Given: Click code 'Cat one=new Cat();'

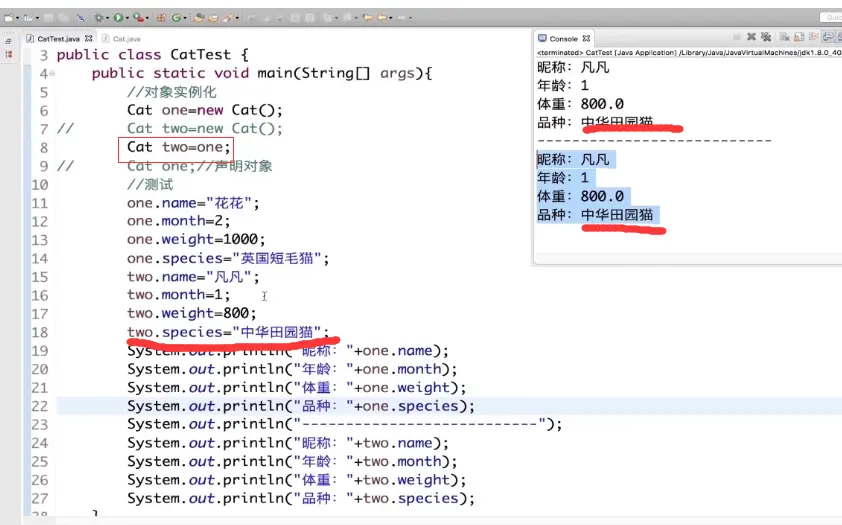Looking at the screenshot, I should coord(205,110).
